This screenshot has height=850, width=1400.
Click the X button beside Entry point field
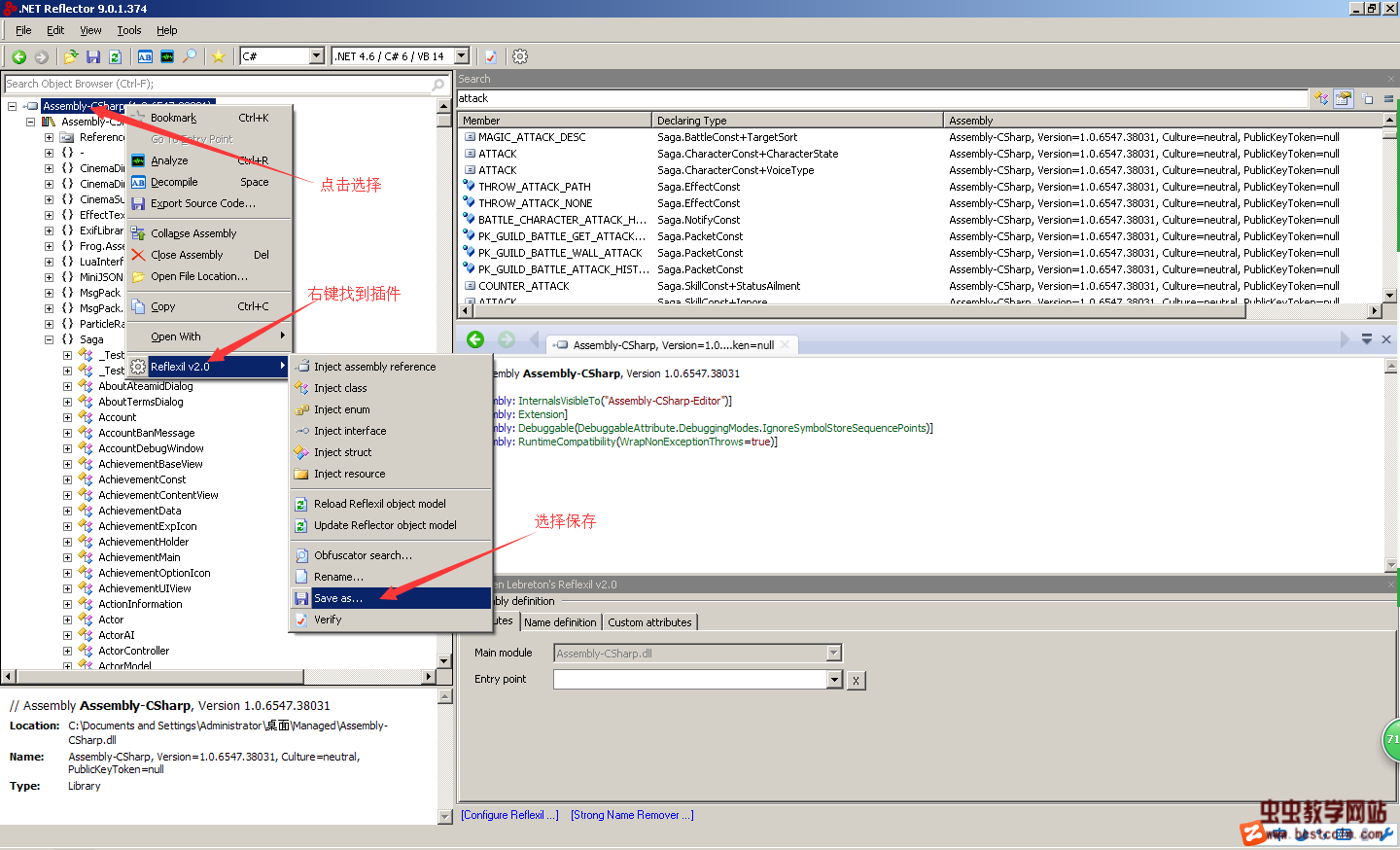[856, 680]
